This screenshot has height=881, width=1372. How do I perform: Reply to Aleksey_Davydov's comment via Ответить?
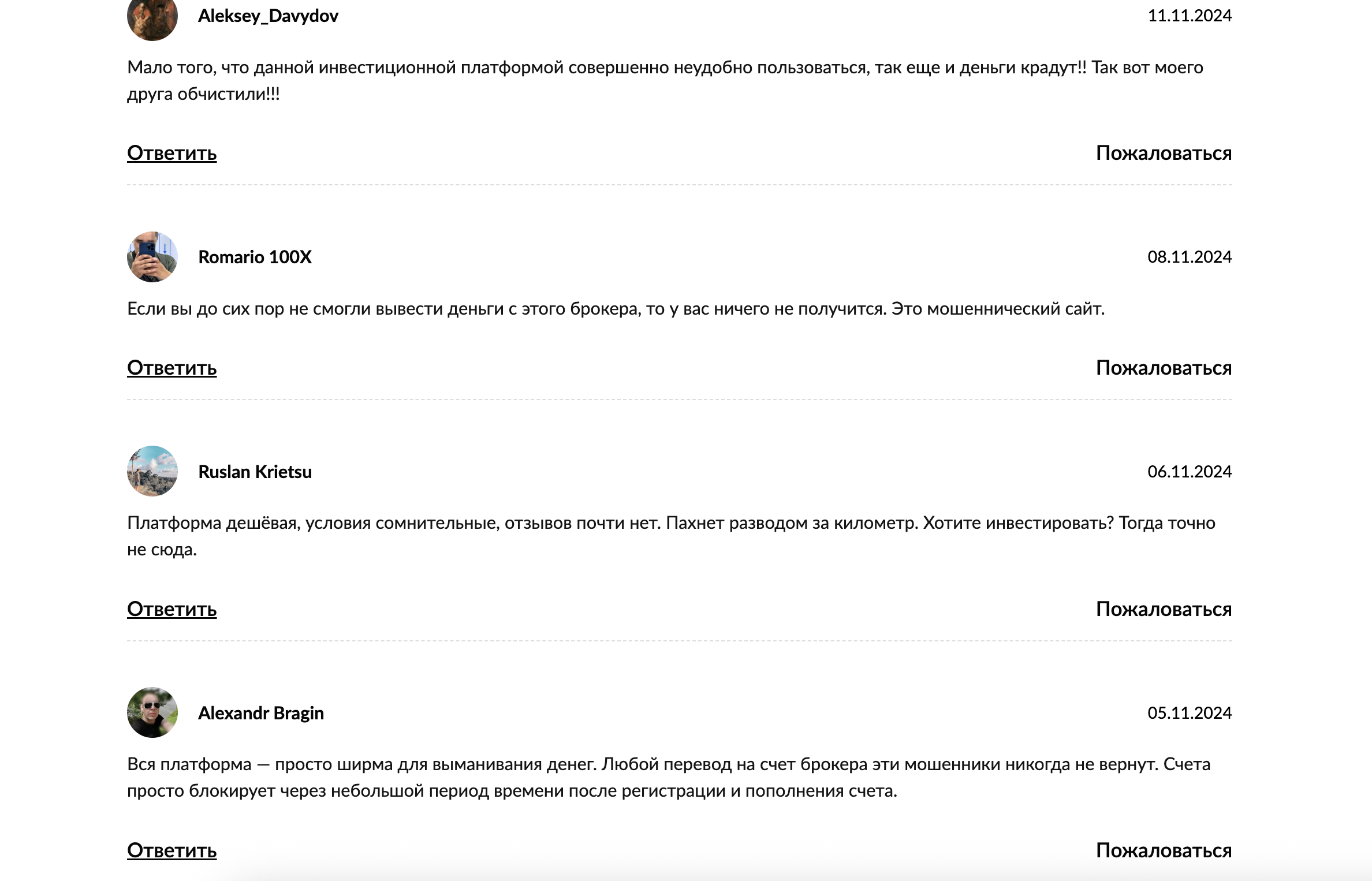171,154
